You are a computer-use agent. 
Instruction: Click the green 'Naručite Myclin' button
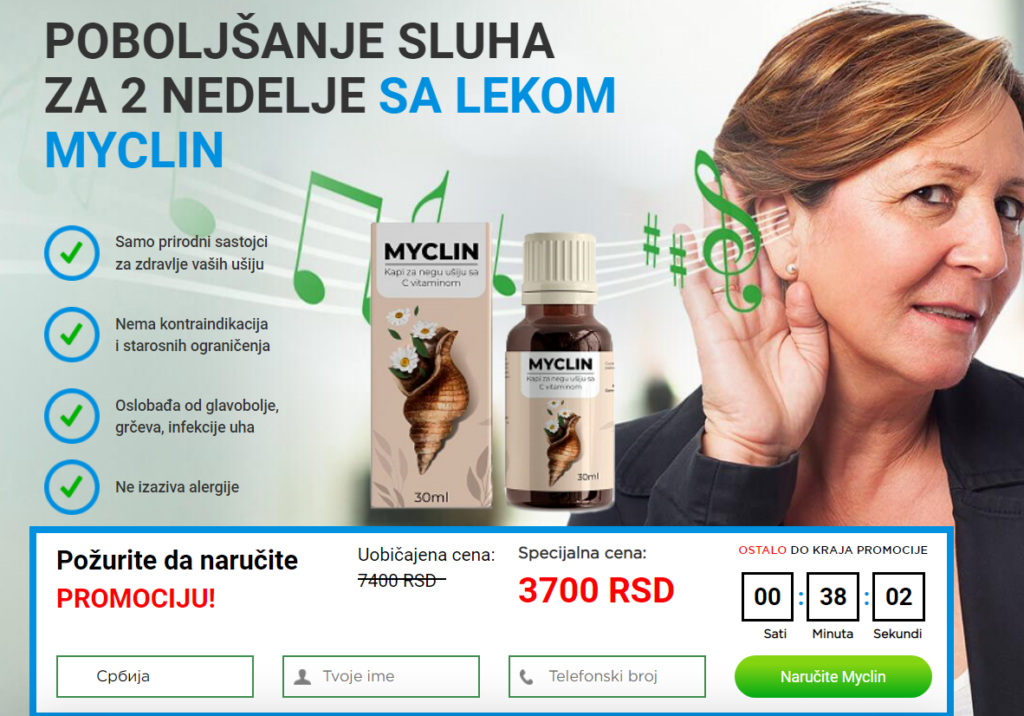click(833, 676)
